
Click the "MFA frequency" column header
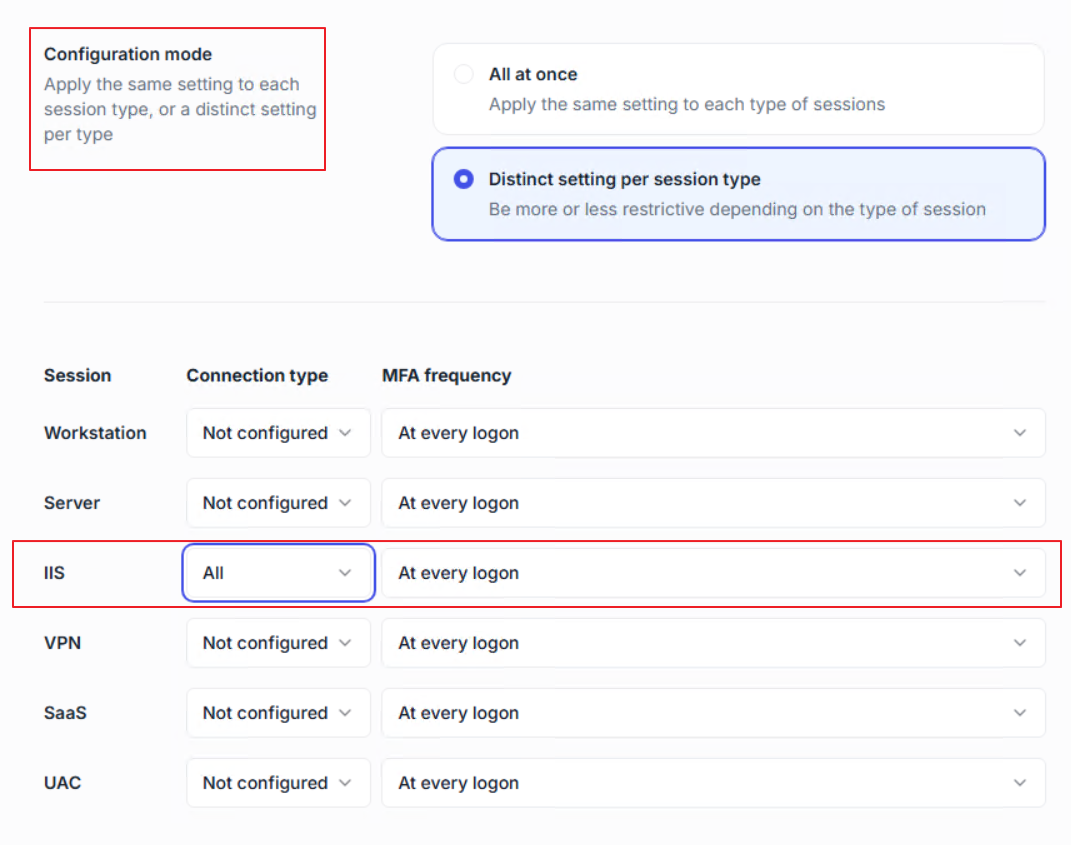point(446,376)
